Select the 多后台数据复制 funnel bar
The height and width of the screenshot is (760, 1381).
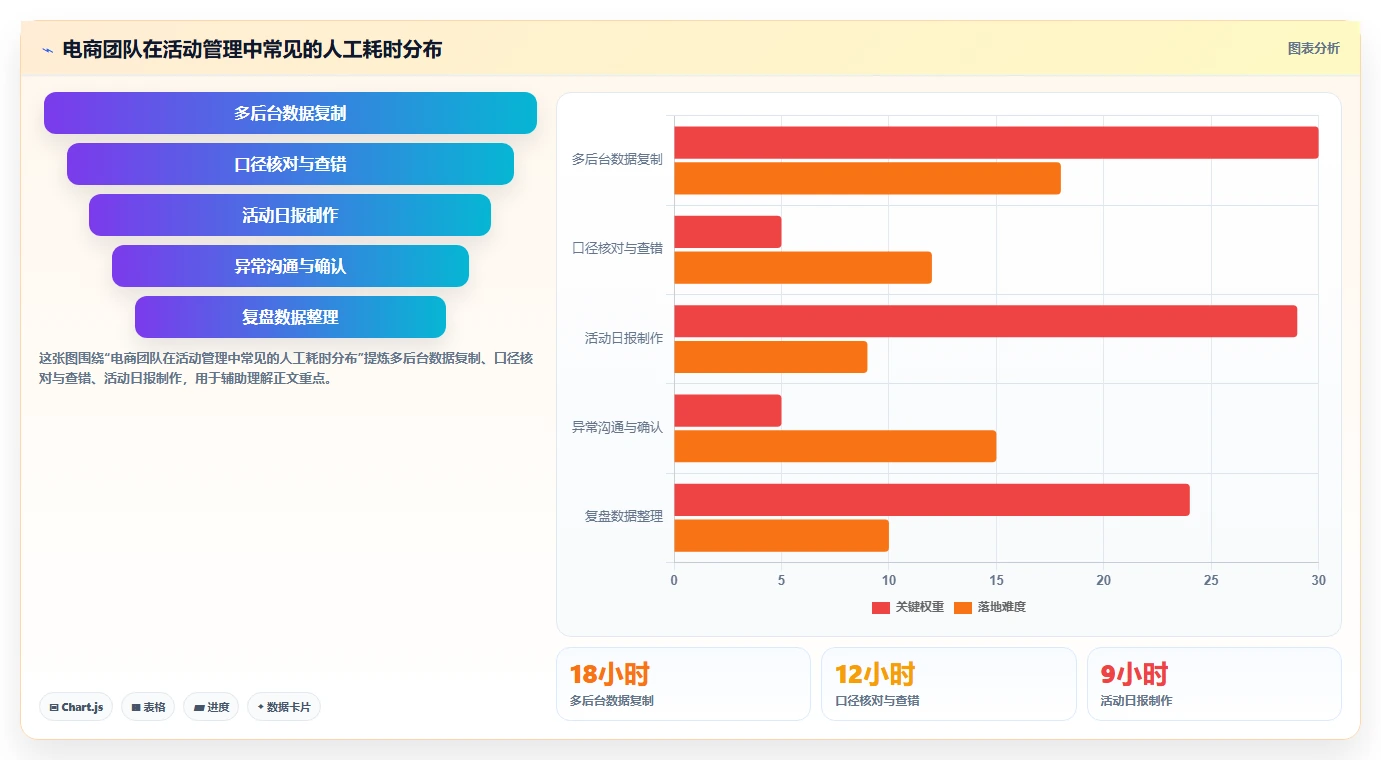[290, 113]
